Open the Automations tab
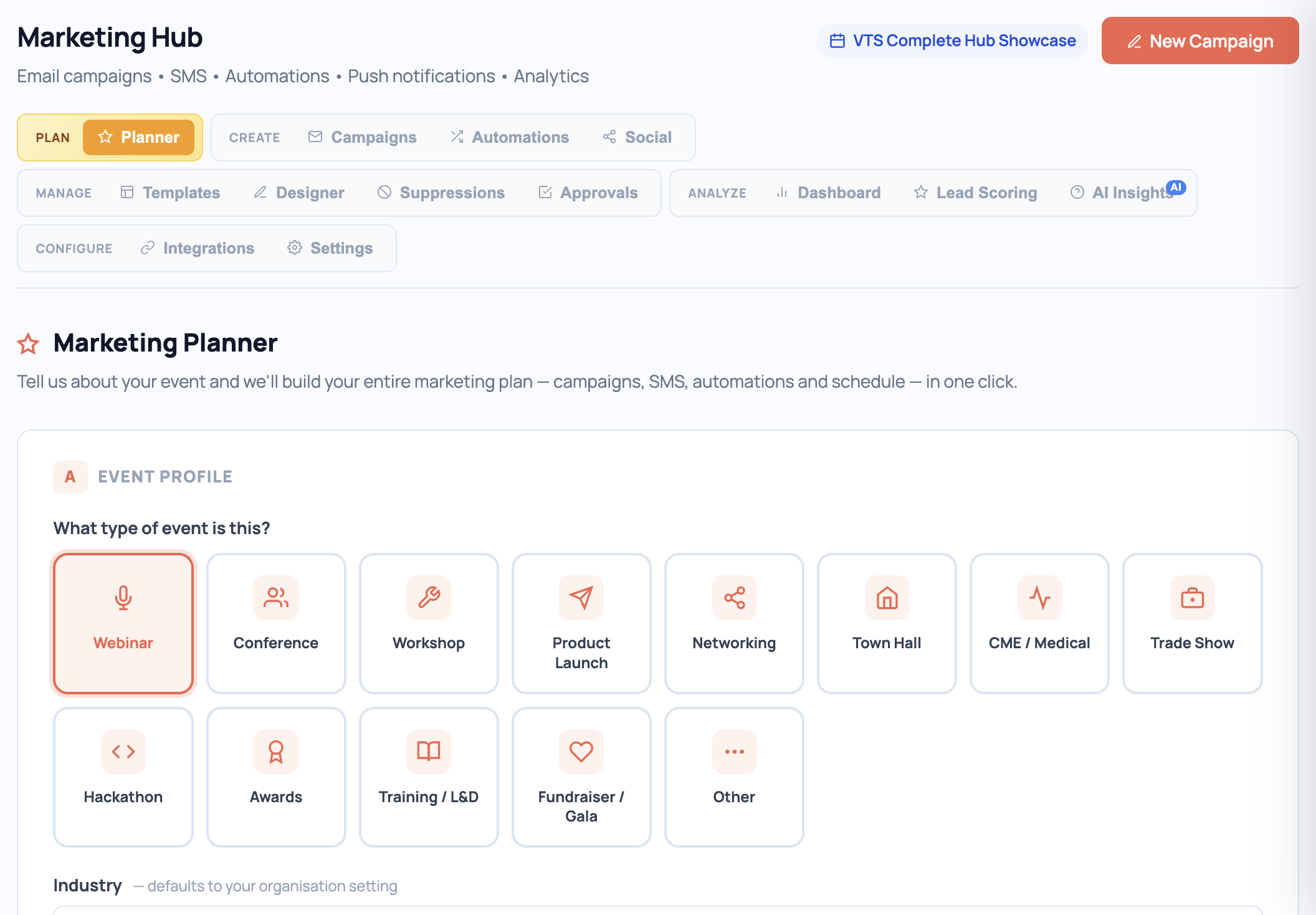The image size is (1316, 915). point(510,137)
